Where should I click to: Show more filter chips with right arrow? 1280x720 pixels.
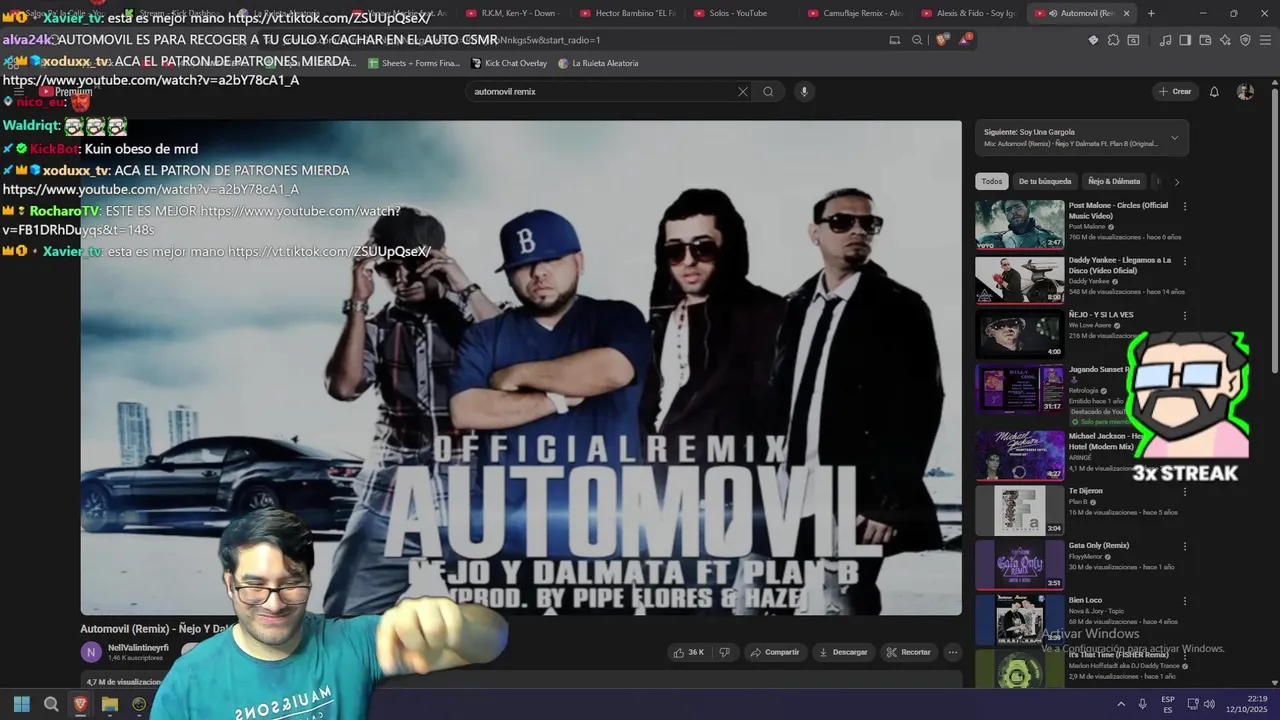1176,182
